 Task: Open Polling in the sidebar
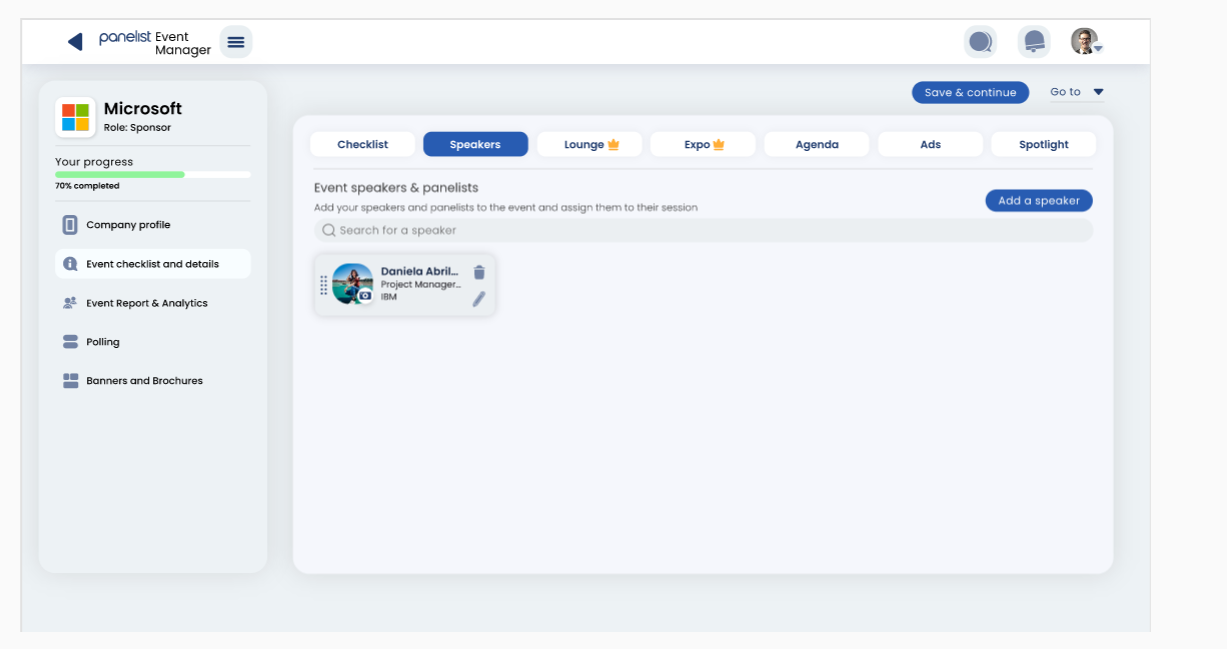[153, 342]
